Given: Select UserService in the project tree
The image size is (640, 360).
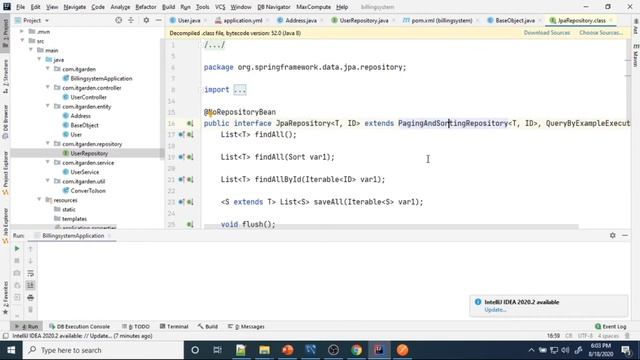Looking at the screenshot, I should [x=84, y=172].
